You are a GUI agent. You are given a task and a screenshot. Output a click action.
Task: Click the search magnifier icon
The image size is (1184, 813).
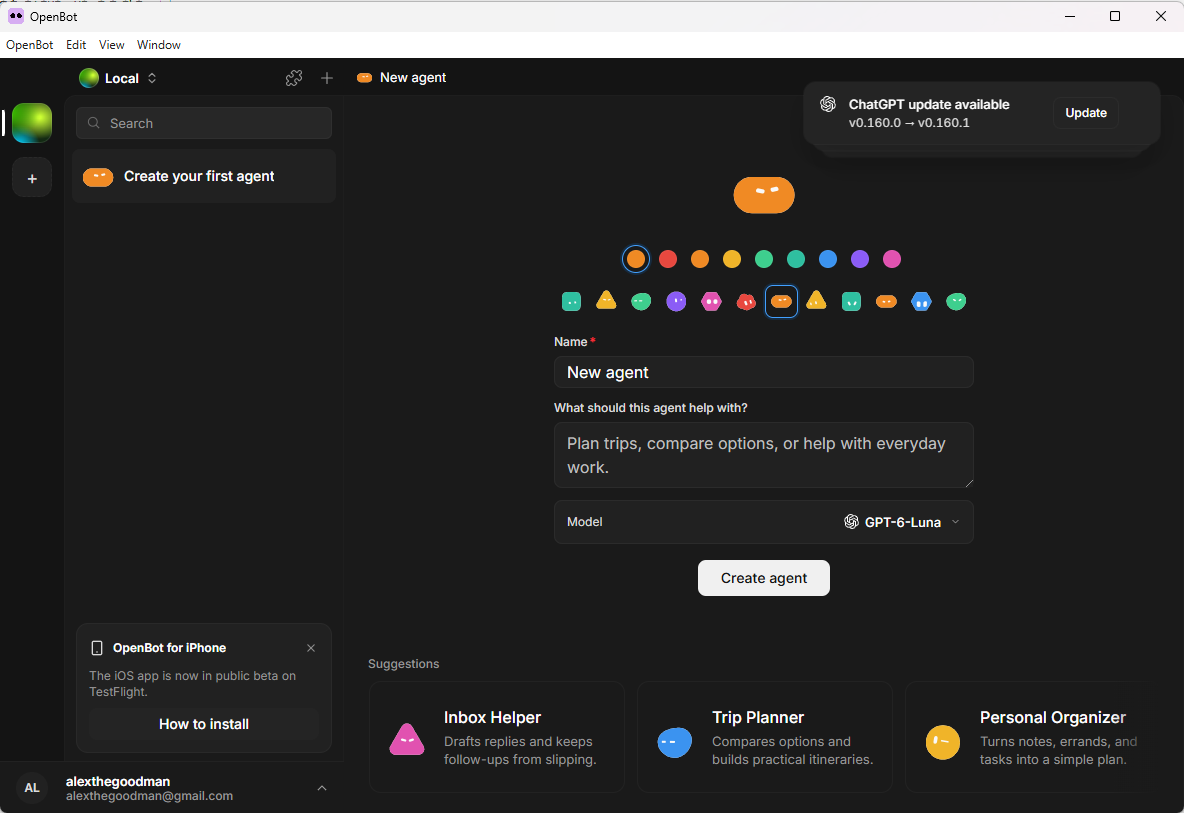pos(94,123)
